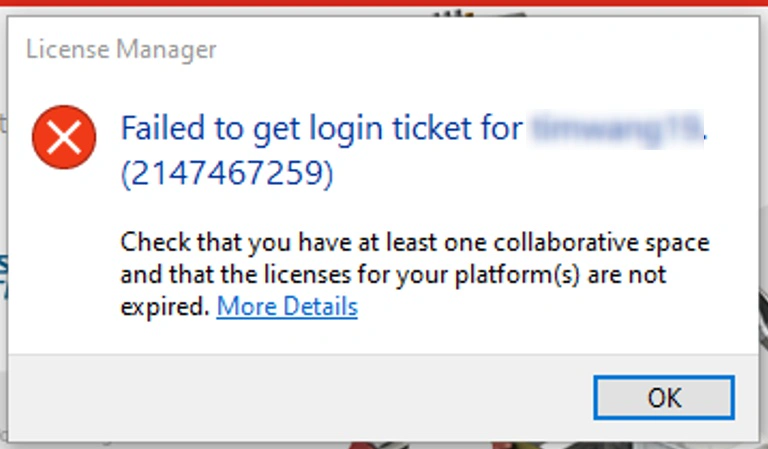This screenshot has width=768, height=449.
Task: Click the gray footer left of OK
Action: pos(300,396)
